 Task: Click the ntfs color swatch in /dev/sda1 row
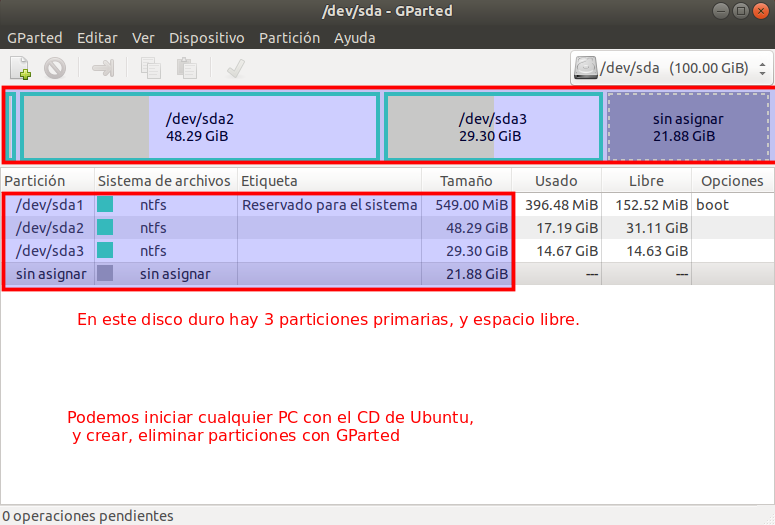coord(105,204)
